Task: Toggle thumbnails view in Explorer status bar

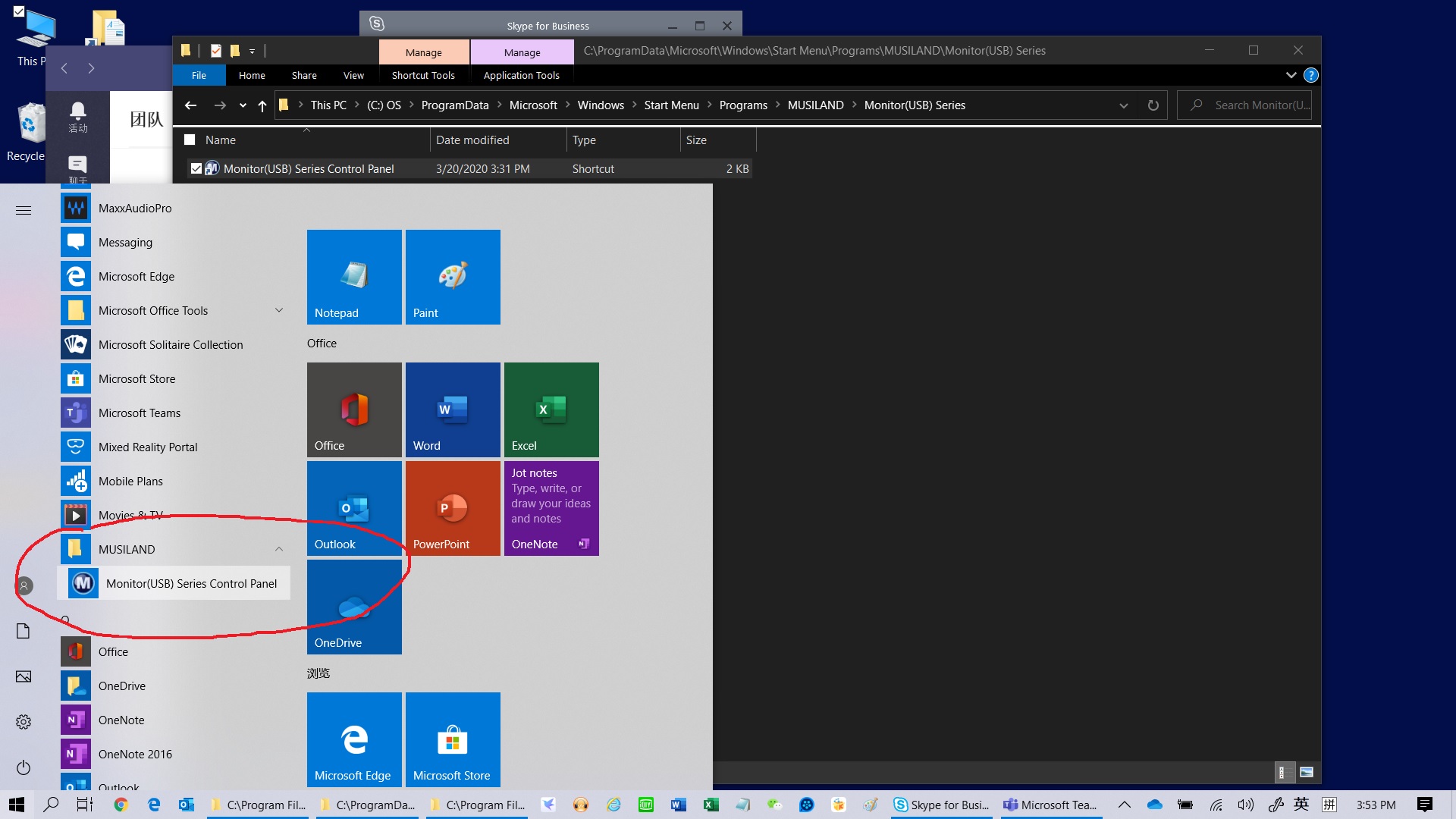Action: tap(1307, 772)
